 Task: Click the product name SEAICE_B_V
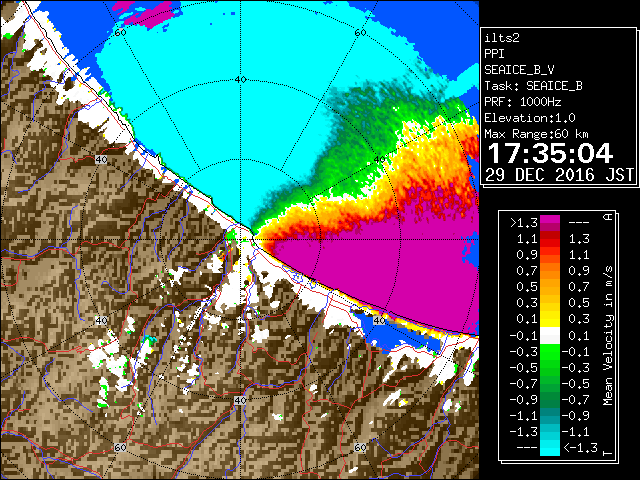[x=519, y=70]
